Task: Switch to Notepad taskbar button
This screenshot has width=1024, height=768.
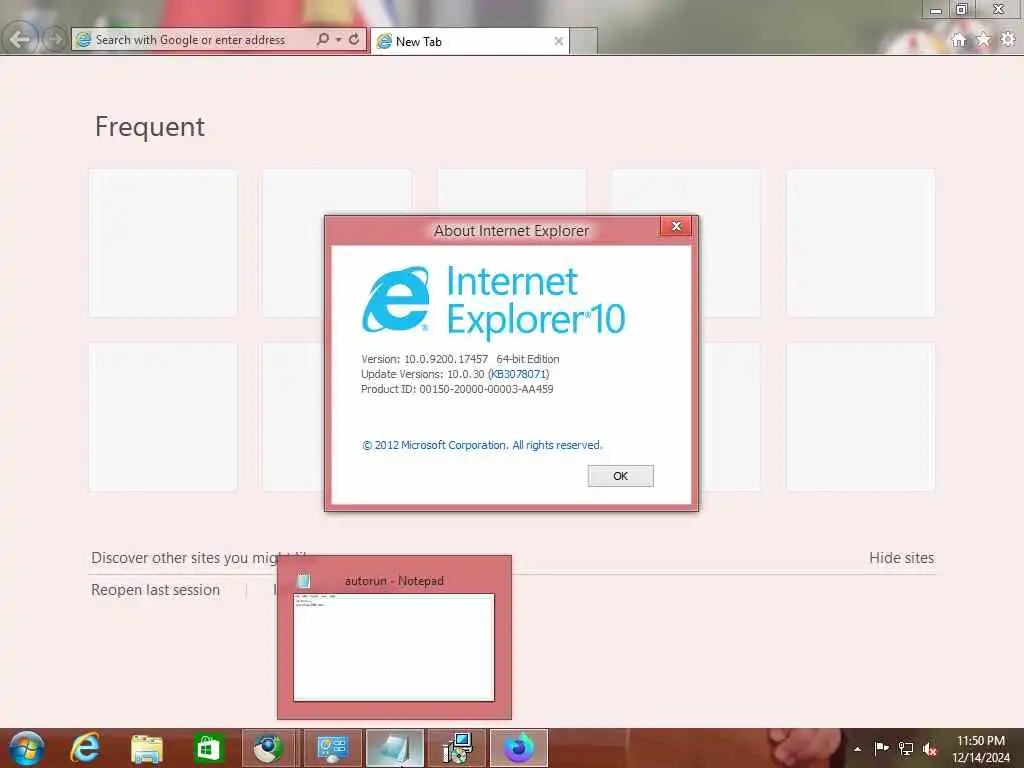Action: [394, 748]
